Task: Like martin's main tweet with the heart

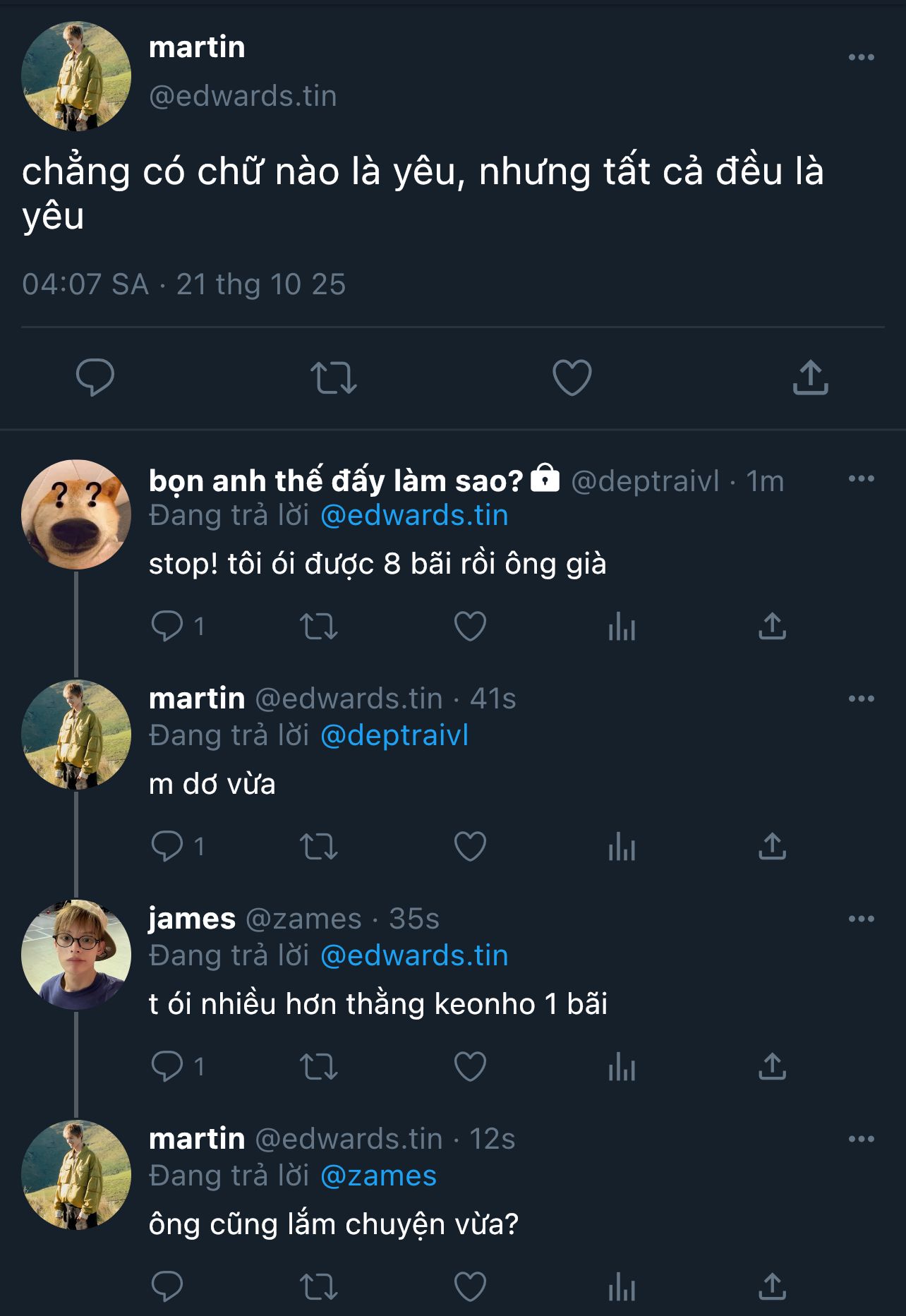Action: [572, 378]
